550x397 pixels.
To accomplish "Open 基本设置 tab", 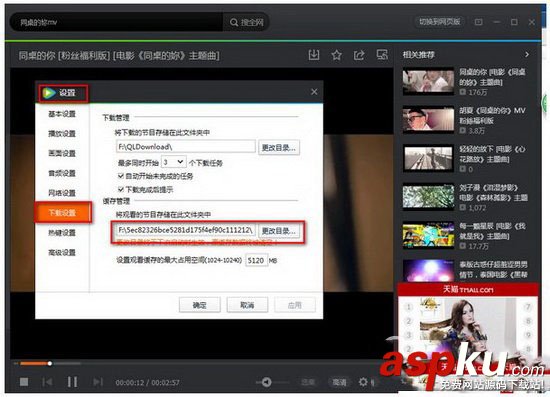I will (x=62, y=114).
